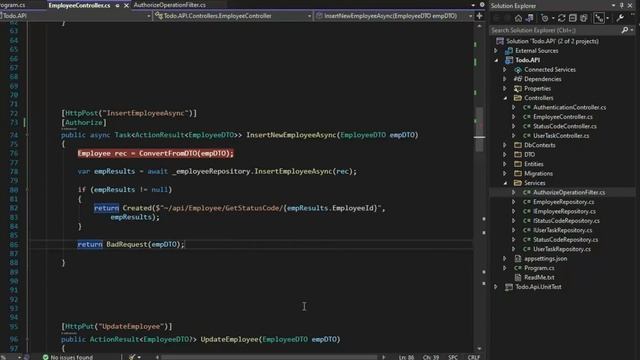640x360 pixels.
Task: Click the Collapse All icon in Solution Explorer
Action: (573, 18)
